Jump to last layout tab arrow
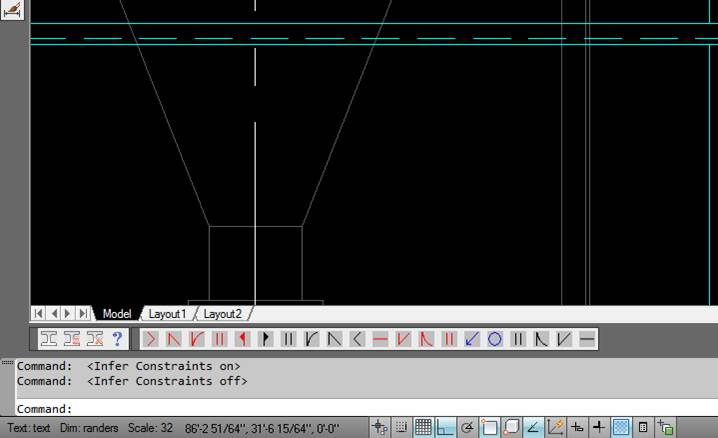Viewport: 718px width, 438px height. tap(83, 314)
